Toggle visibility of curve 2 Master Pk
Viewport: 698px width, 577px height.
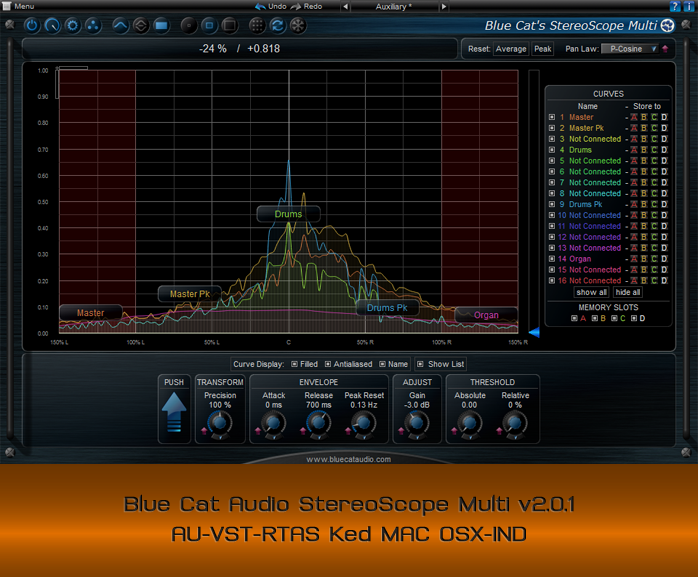(x=552, y=128)
